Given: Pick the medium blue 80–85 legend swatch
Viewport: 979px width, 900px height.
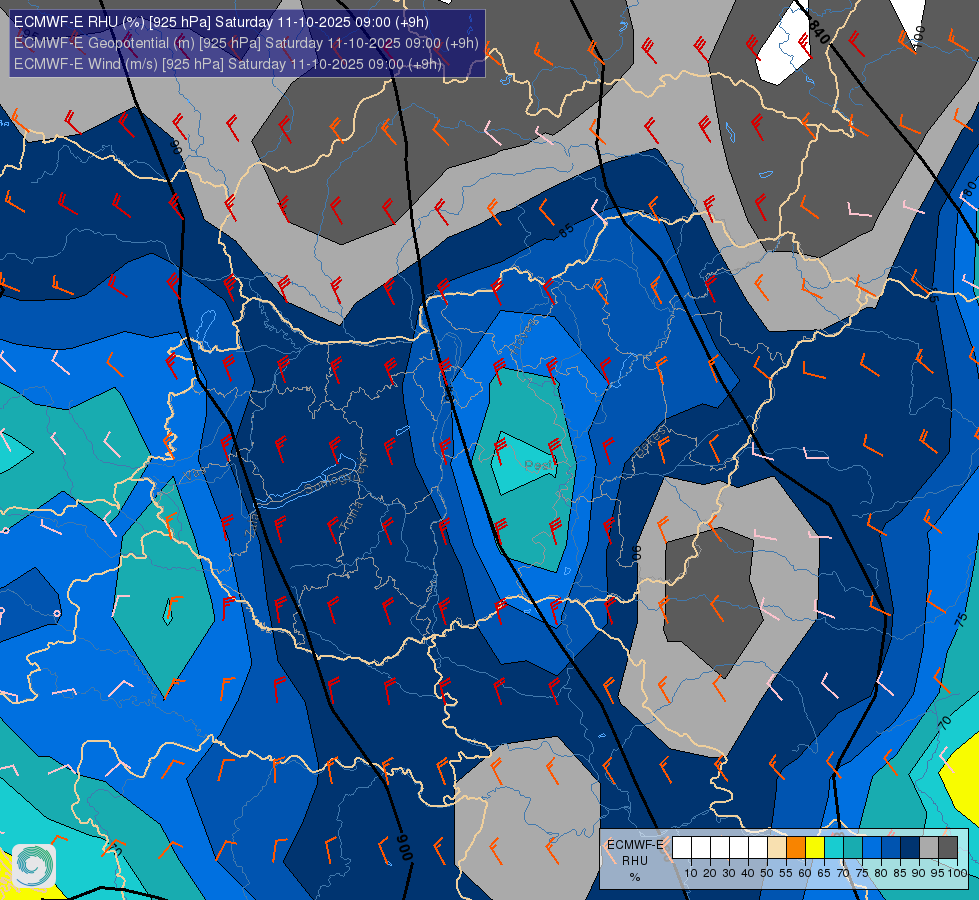Looking at the screenshot, I should coord(891,847).
